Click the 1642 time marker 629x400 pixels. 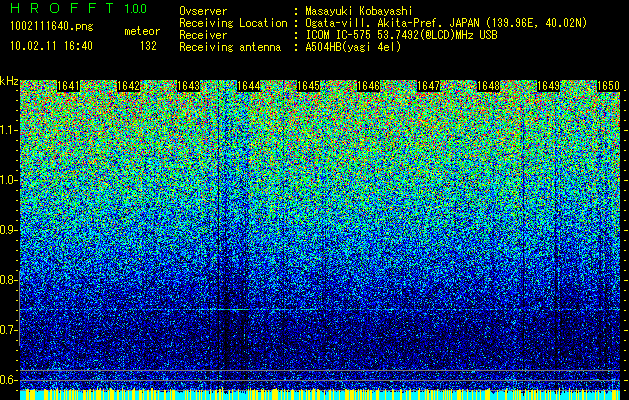click(x=128, y=86)
